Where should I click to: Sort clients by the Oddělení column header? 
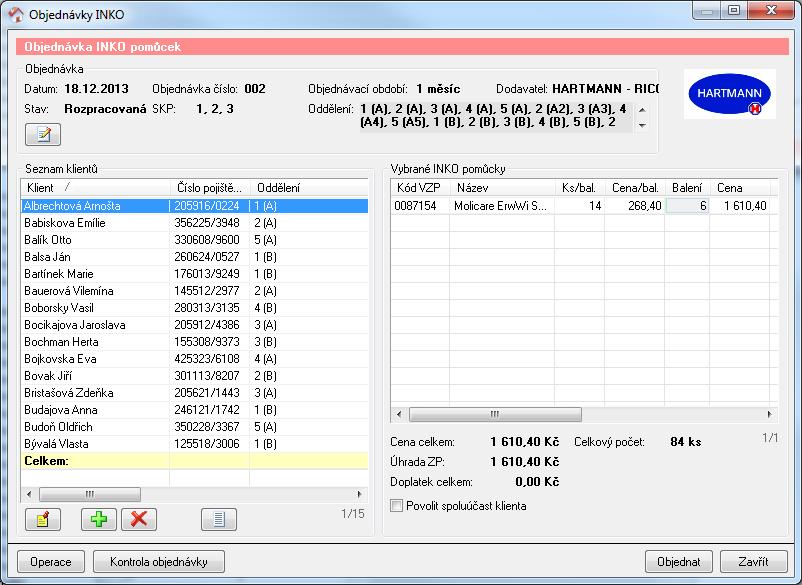coord(309,188)
